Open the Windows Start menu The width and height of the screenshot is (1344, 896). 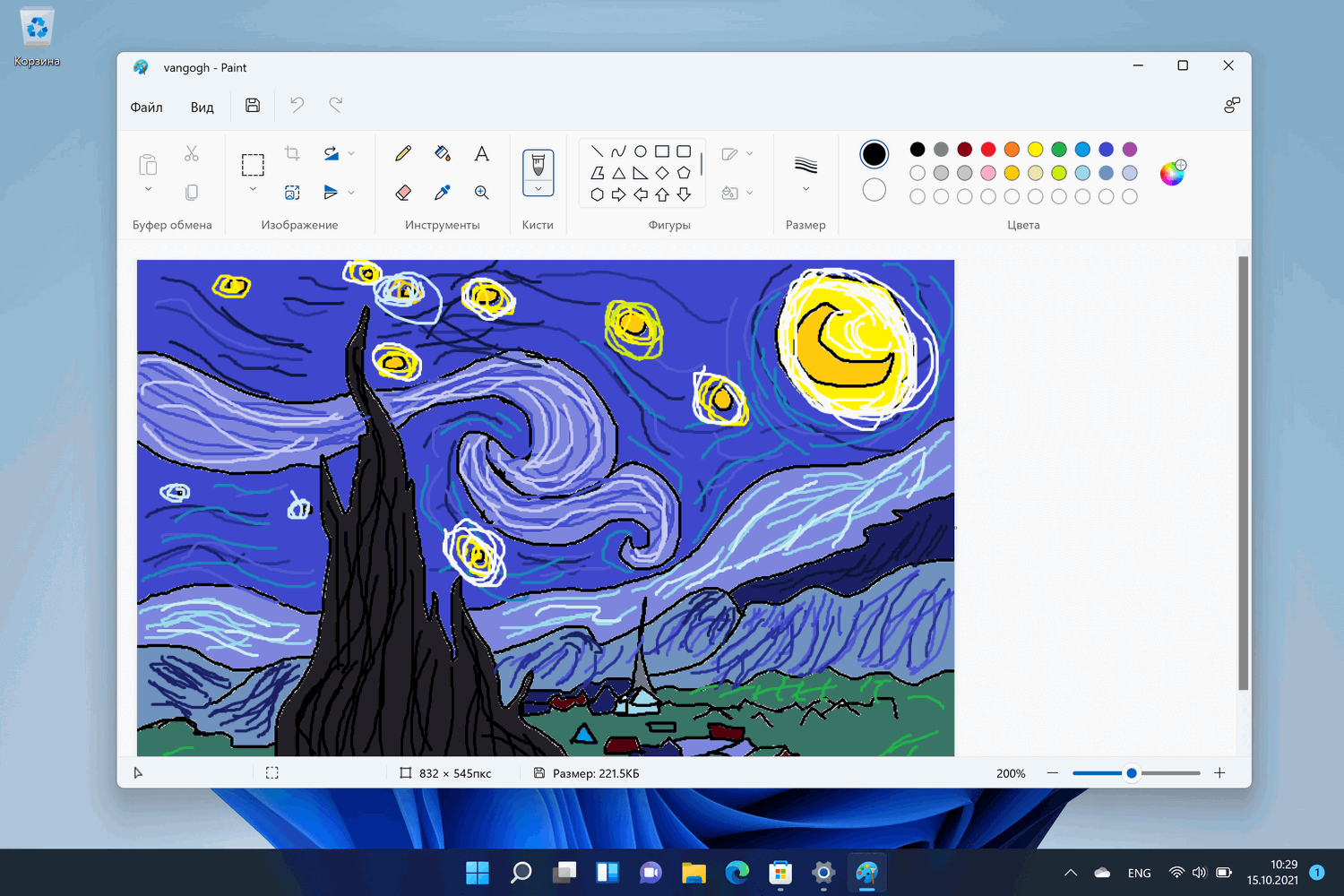point(478,872)
